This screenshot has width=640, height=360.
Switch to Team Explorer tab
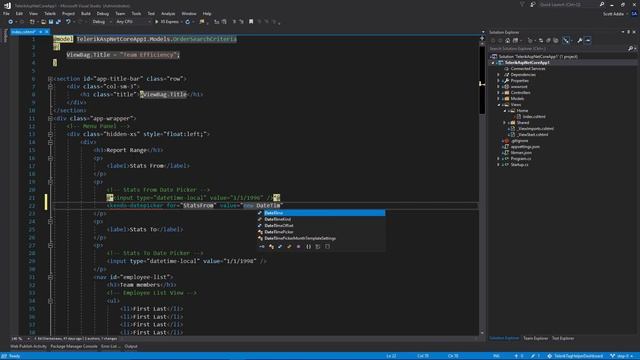pos(536,338)
